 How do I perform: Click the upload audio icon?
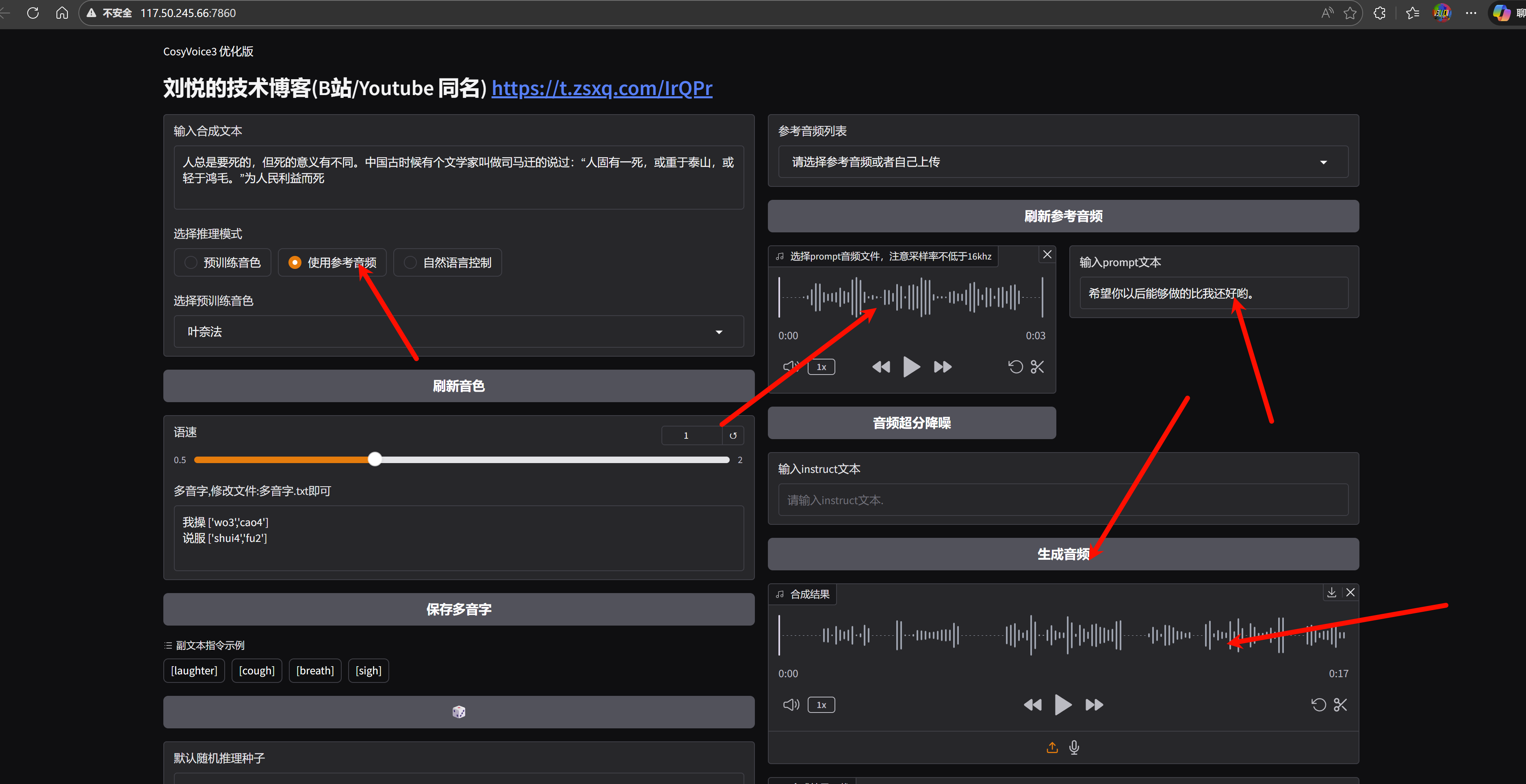pos(1052,747)
